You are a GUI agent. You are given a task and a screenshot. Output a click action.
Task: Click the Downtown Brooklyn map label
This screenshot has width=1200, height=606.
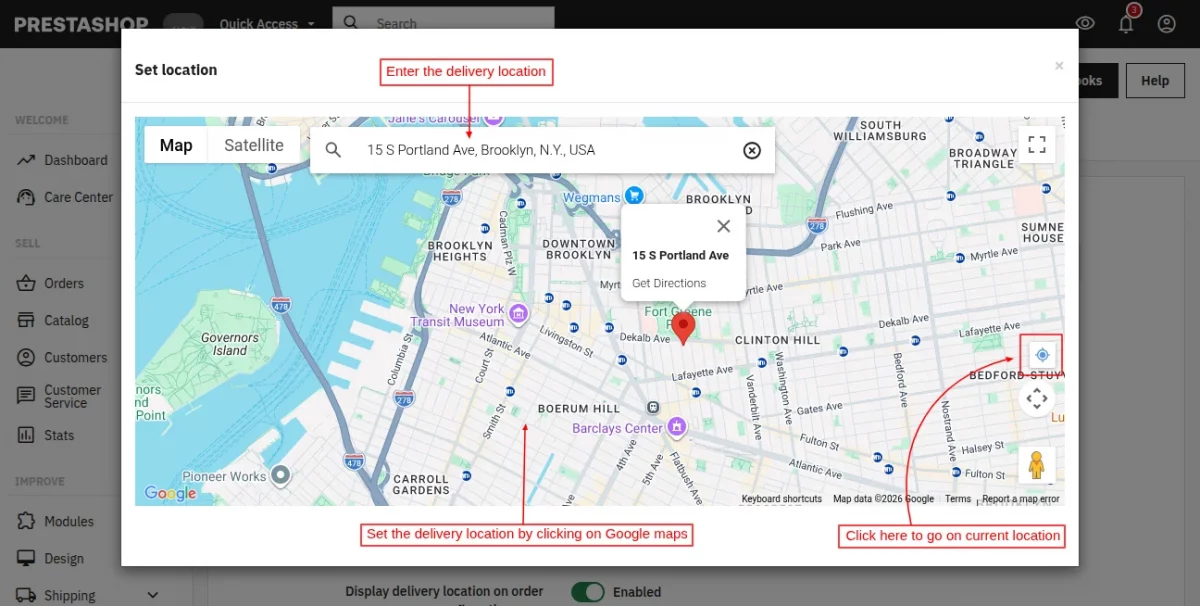[x=578, y=249]
